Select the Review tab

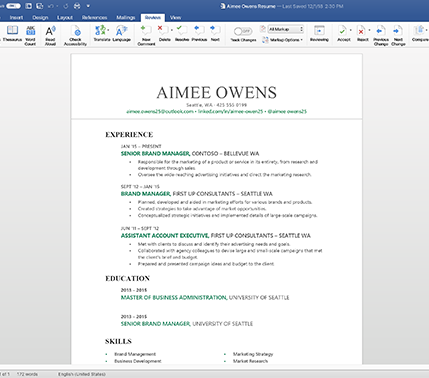click(153, 17)
